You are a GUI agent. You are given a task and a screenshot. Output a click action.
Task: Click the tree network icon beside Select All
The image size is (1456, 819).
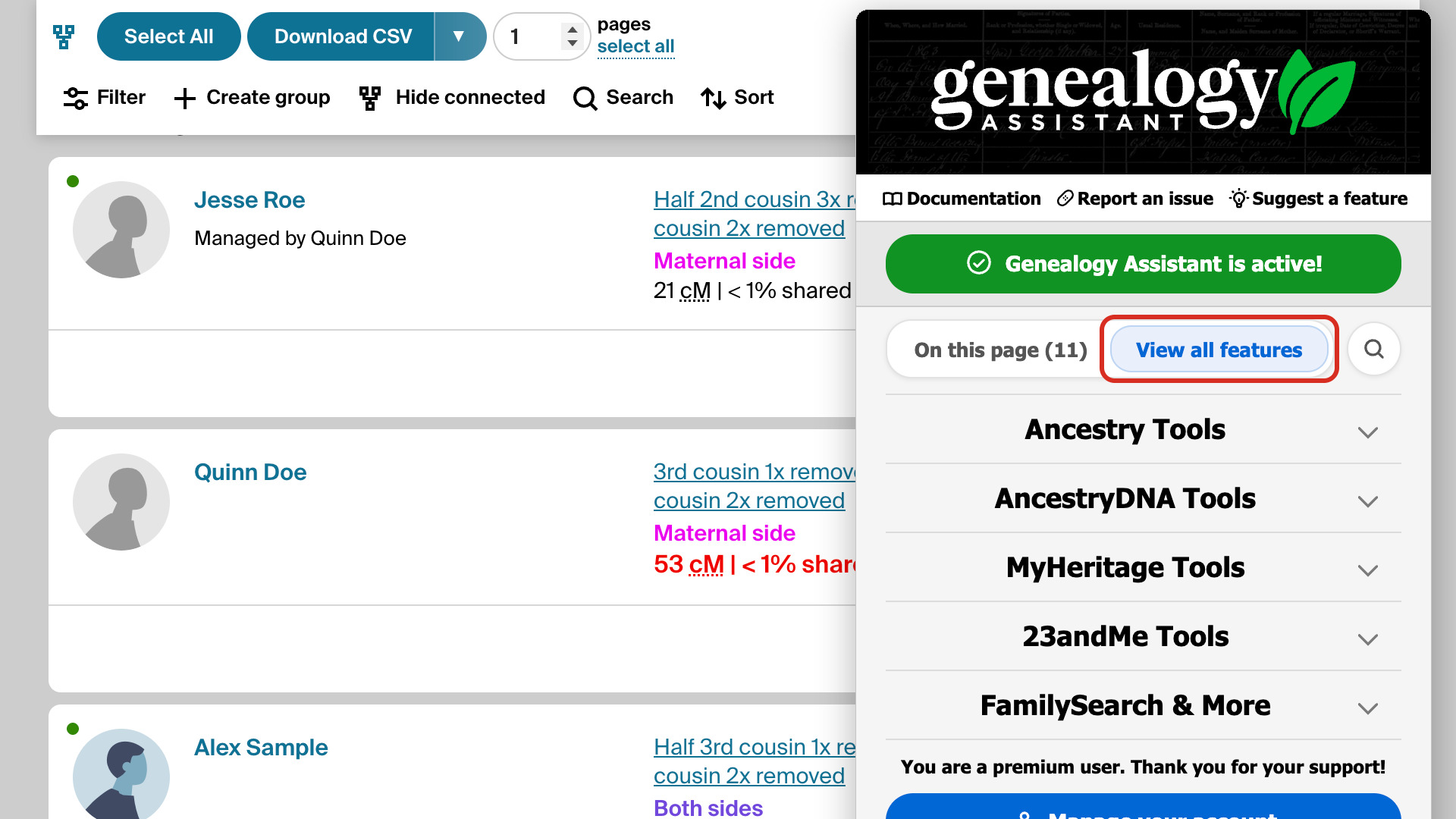pyautogui.click(x=64, y=36)
